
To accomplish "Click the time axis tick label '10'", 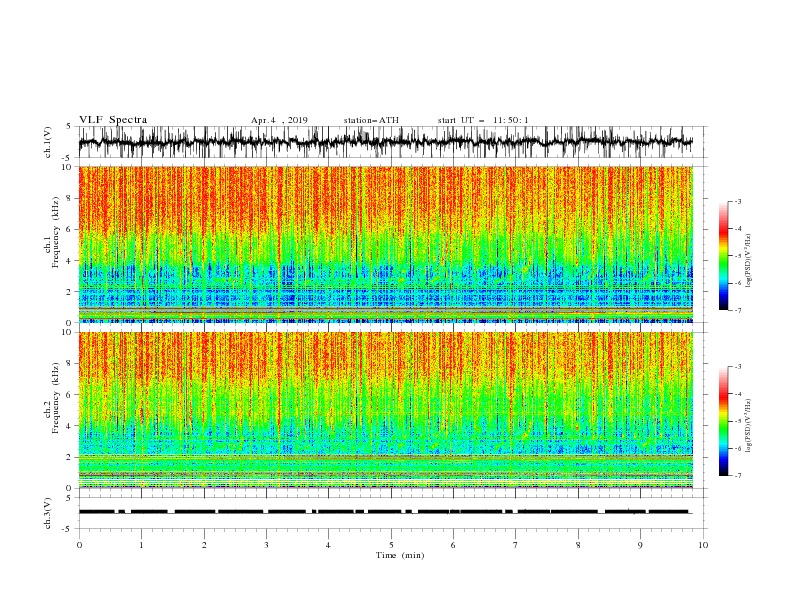I will tap(703, 545).
